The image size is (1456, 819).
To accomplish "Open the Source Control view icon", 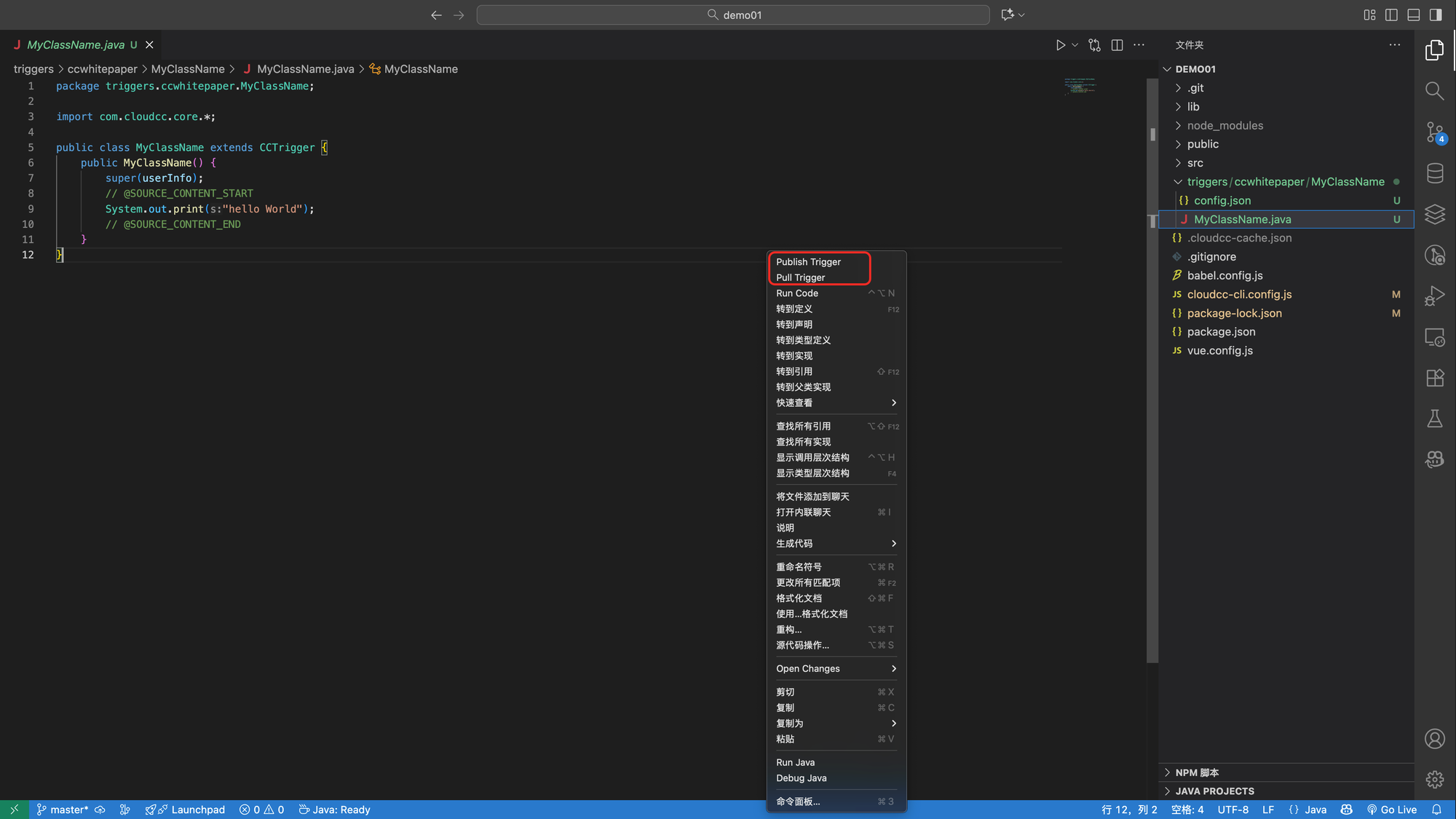I will click(1434, 132).
